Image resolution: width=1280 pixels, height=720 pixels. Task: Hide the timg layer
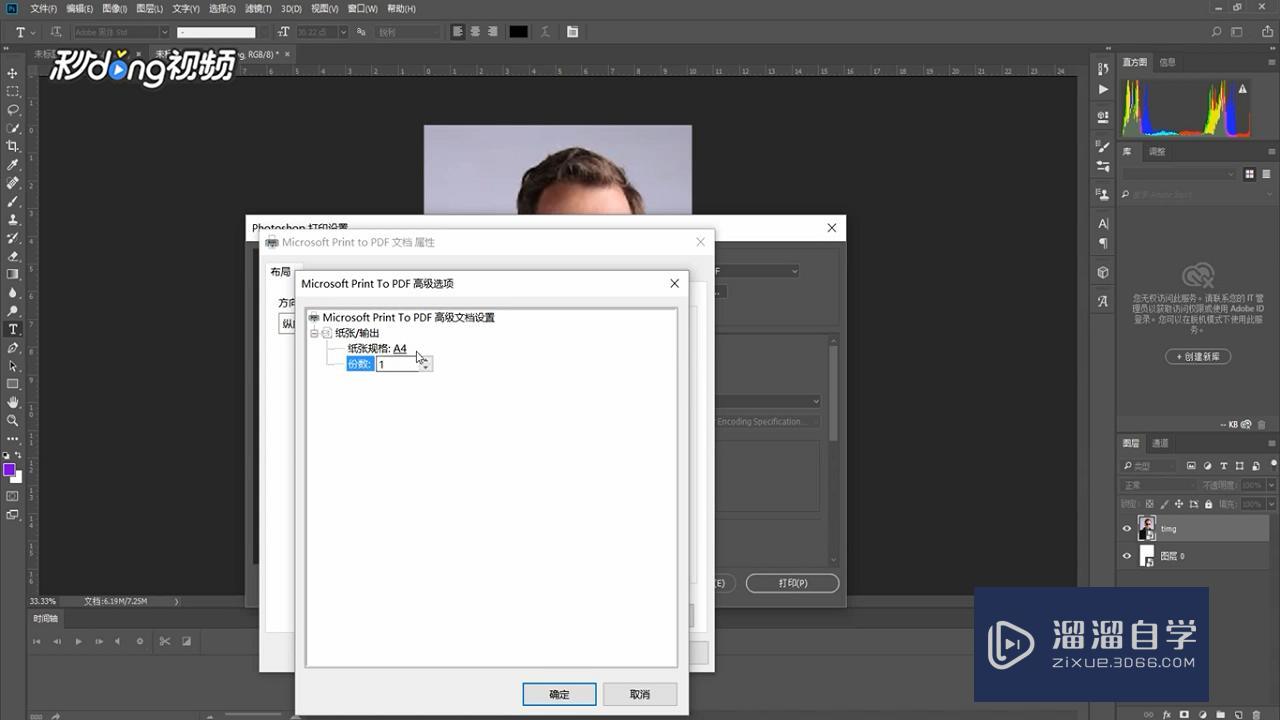[1127, 529]
